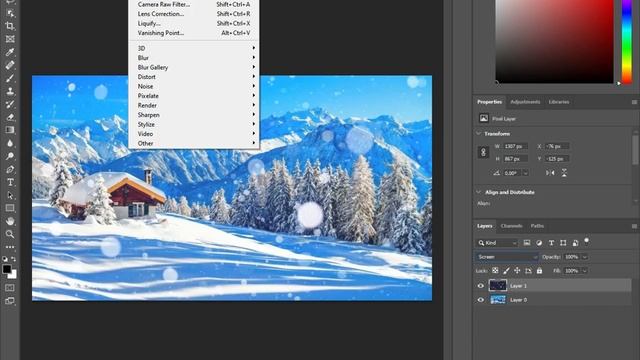Open the Fill slider dropdown arrow
This screenshot has height=360, width=640.
point(585,271)
